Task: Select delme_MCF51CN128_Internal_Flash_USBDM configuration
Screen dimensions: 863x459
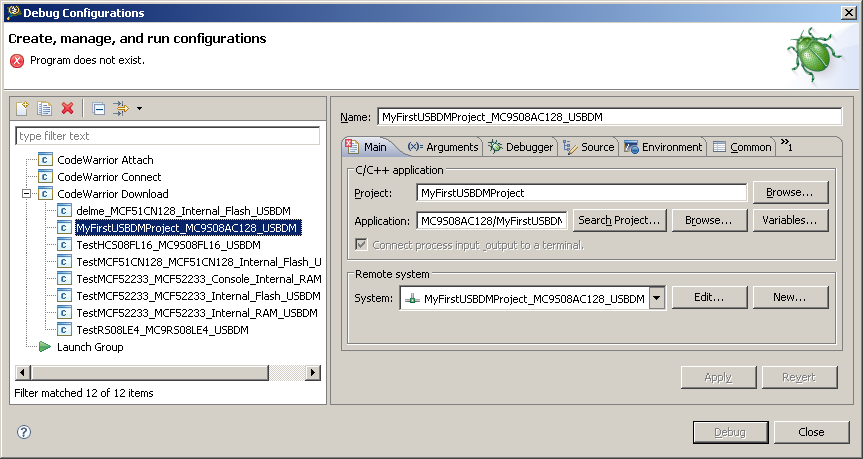Action: (x=183, y=211)
